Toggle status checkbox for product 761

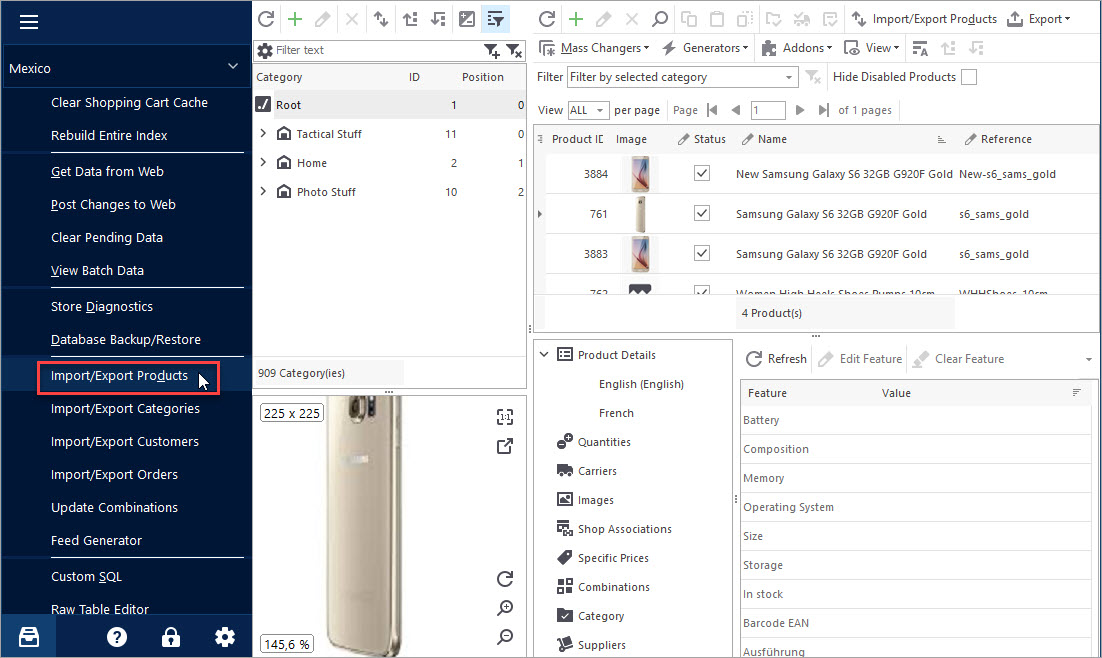tap(701, 213)
